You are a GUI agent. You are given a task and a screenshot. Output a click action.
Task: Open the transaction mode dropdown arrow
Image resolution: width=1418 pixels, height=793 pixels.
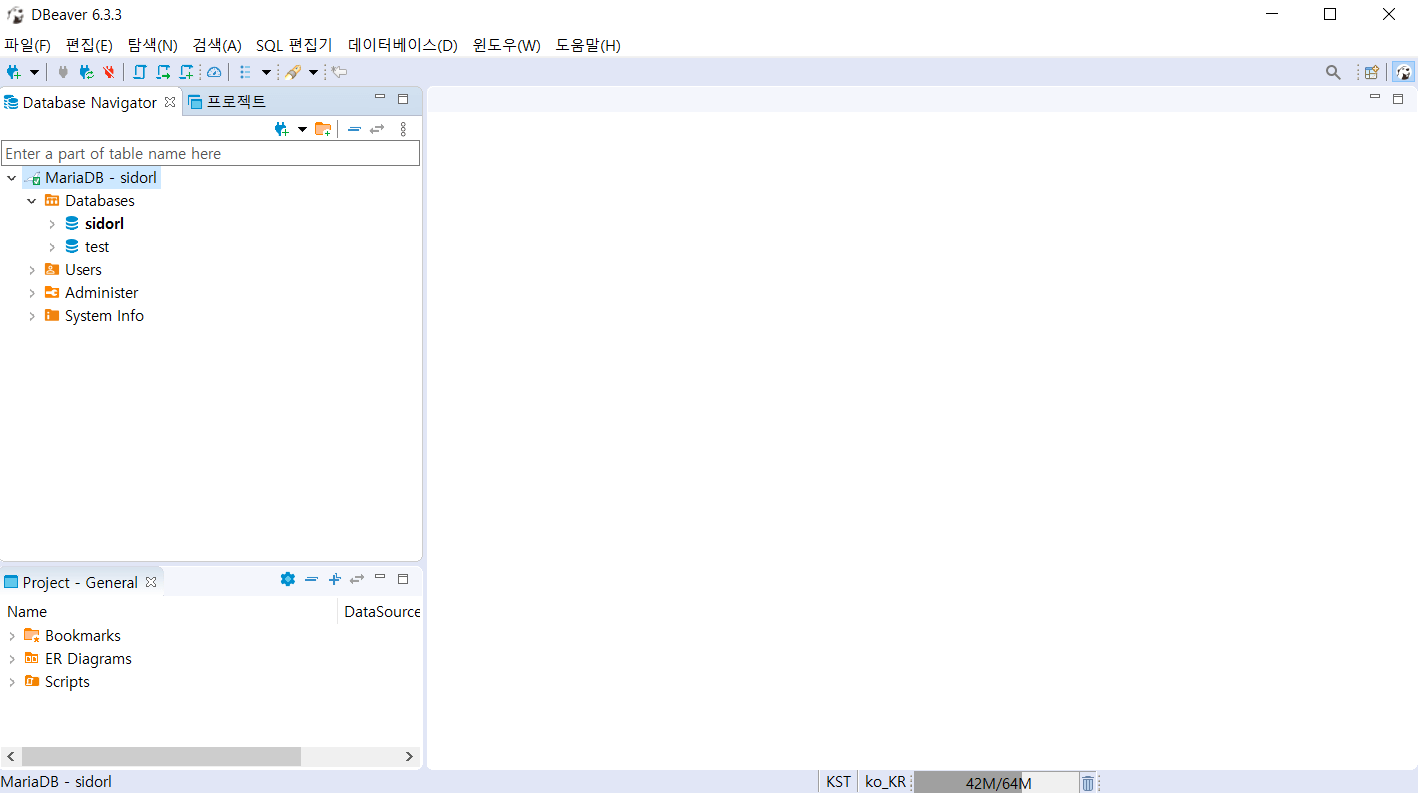(266, 72)
